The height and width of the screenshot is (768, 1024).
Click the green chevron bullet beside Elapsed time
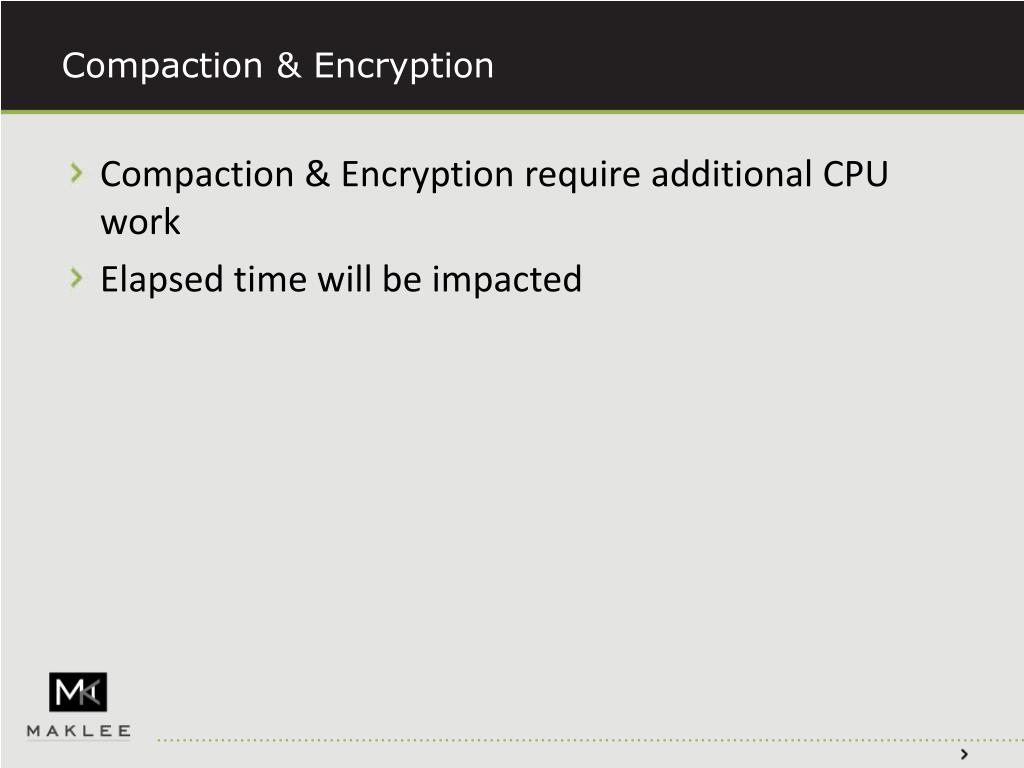(x=76, y=278)
